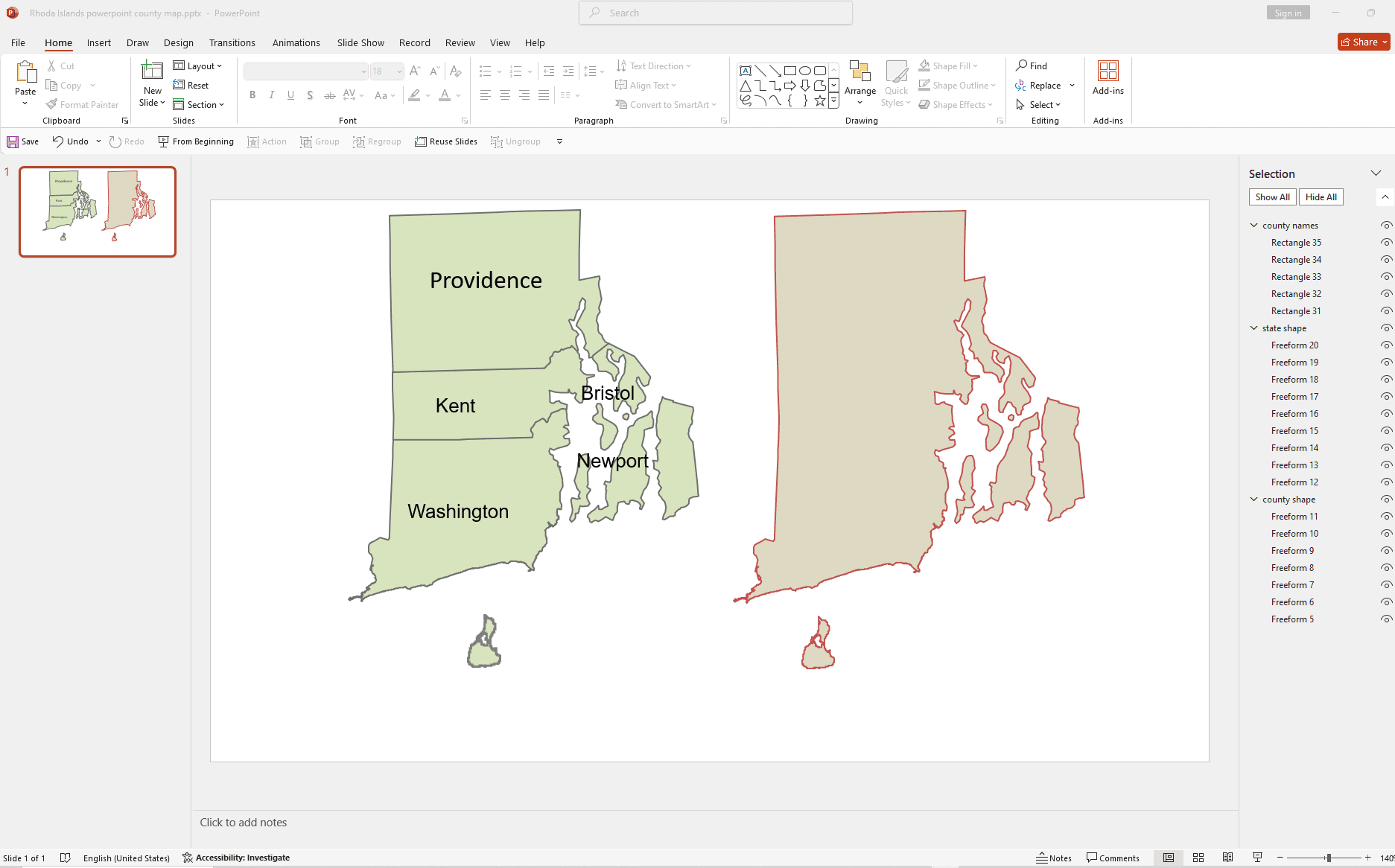Open the Add-ins button
1395x868 pixels.
tap(1108, 79)
